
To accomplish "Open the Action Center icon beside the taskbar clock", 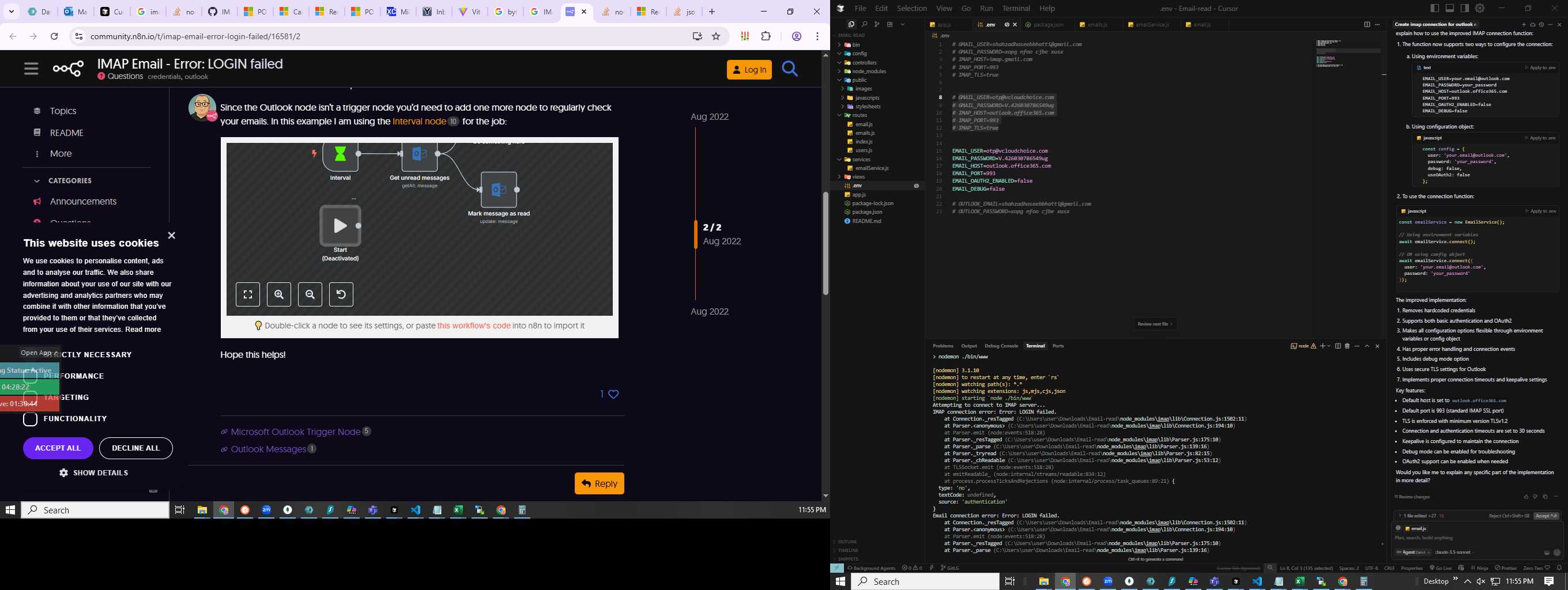I will 1549,581.
